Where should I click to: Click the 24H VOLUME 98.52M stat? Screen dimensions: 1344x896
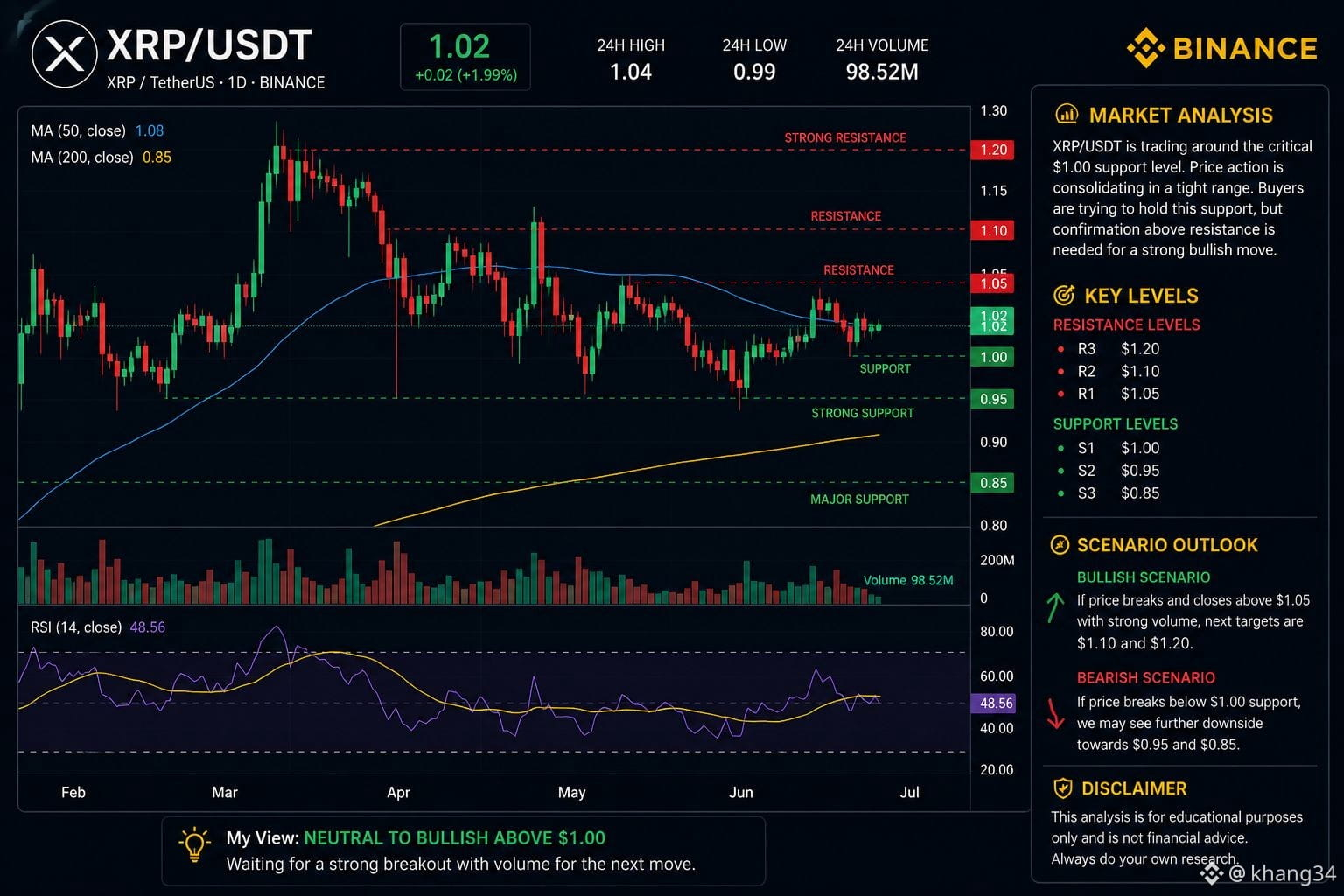click(x=882, y=59)
